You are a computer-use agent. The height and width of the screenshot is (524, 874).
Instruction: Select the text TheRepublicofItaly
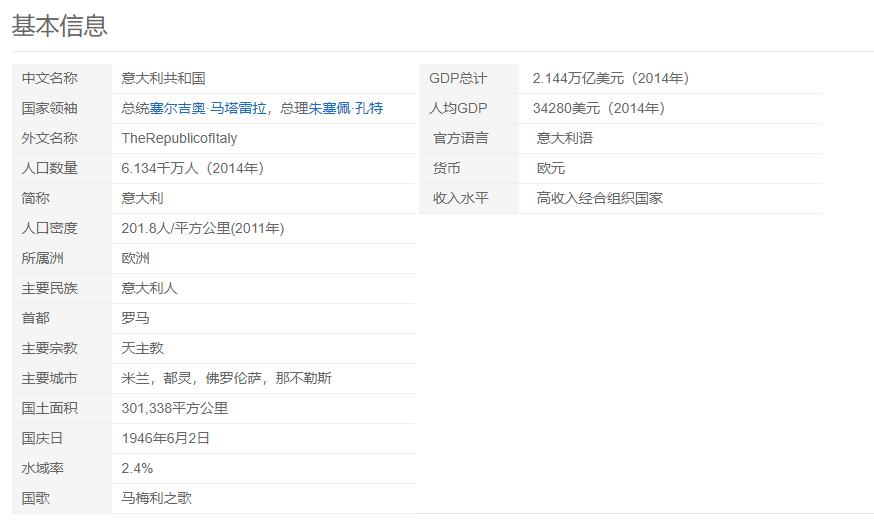179,138
